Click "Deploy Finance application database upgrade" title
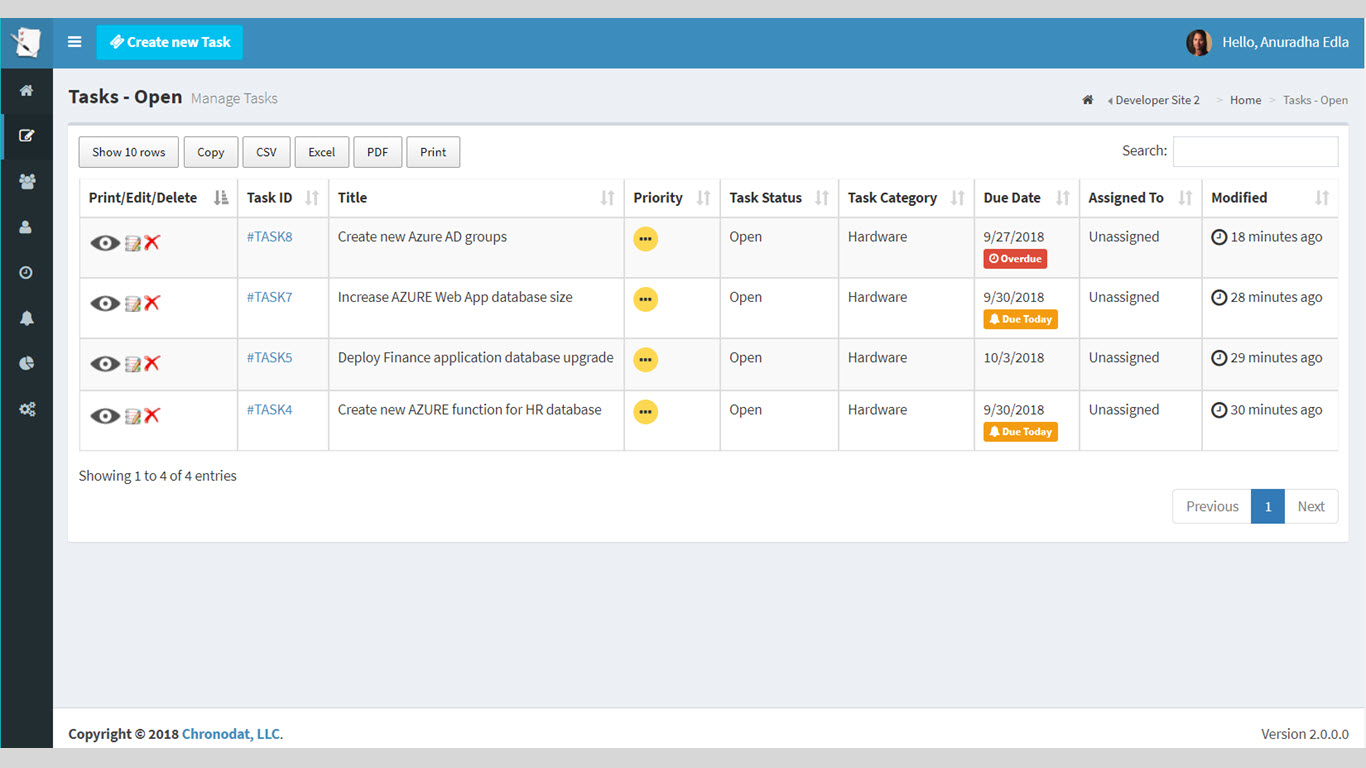 click(476, 358)
